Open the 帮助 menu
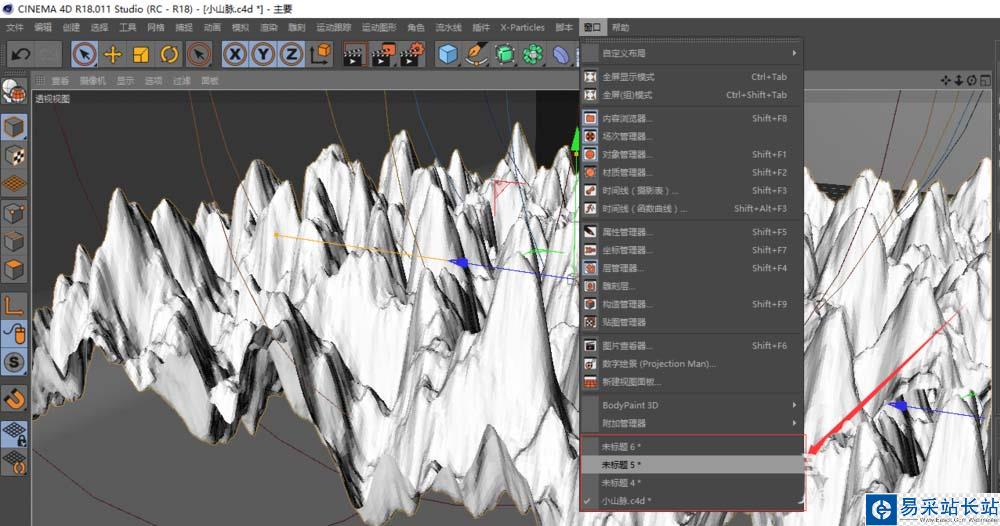The height and width of the screenshot is (526, 1000). (x=621, y=27)
